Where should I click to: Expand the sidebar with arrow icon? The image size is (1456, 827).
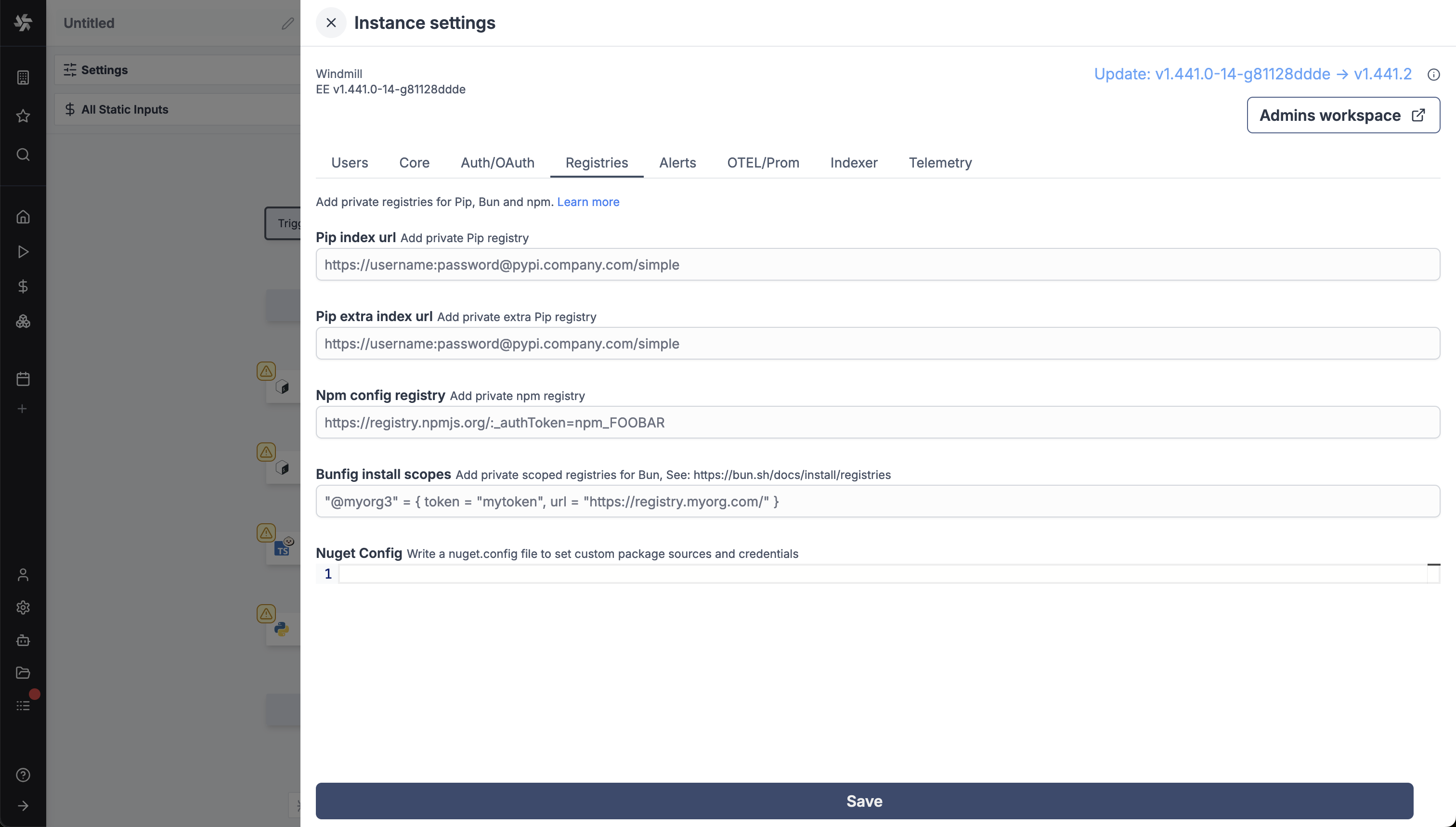coord(23,805)
